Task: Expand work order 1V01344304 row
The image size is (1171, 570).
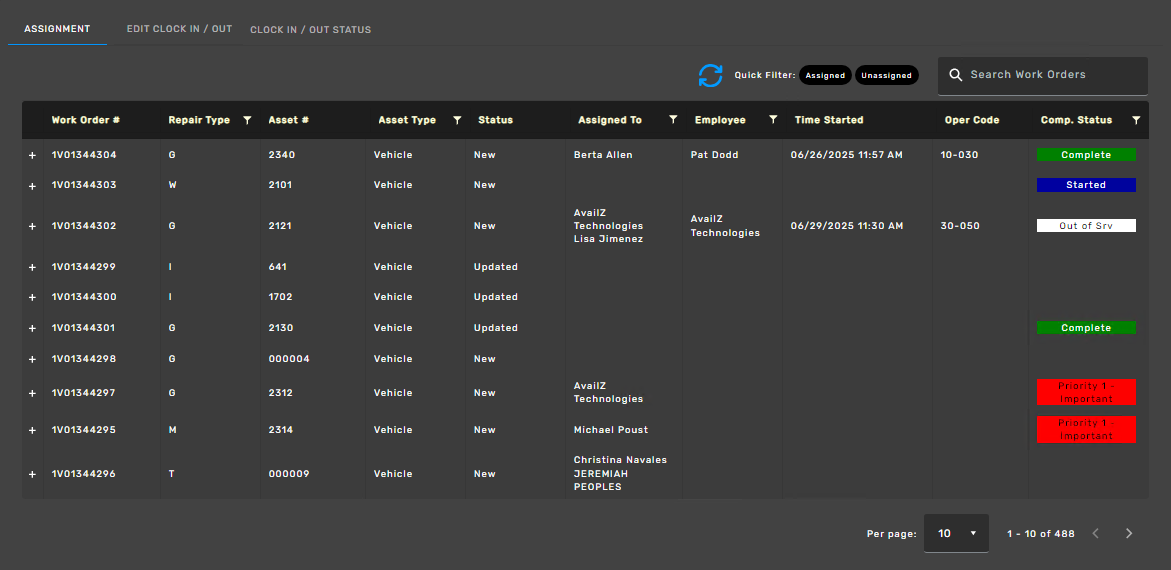Action: [32, 156]
